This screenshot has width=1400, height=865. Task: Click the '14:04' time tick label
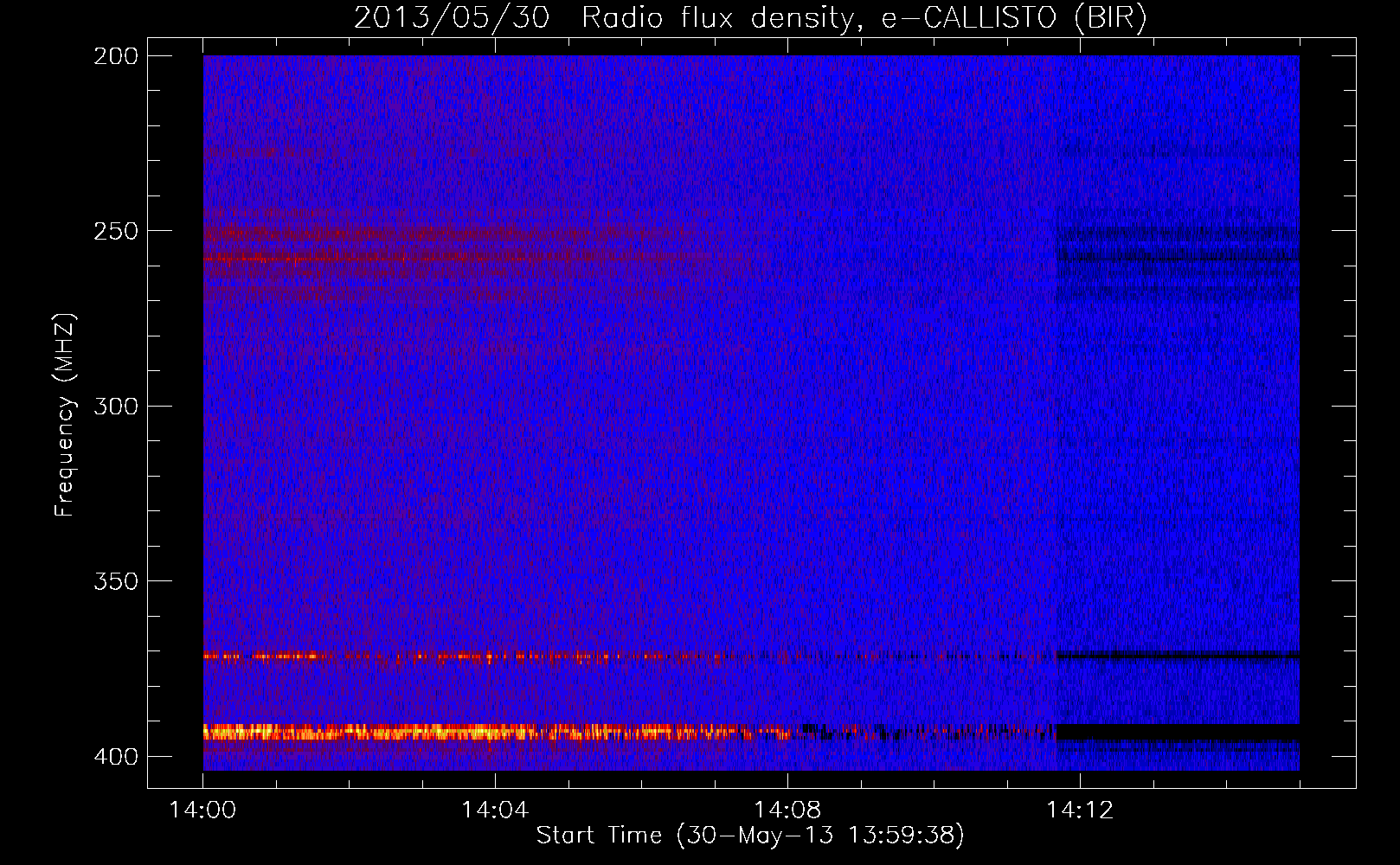pos(495,811)
